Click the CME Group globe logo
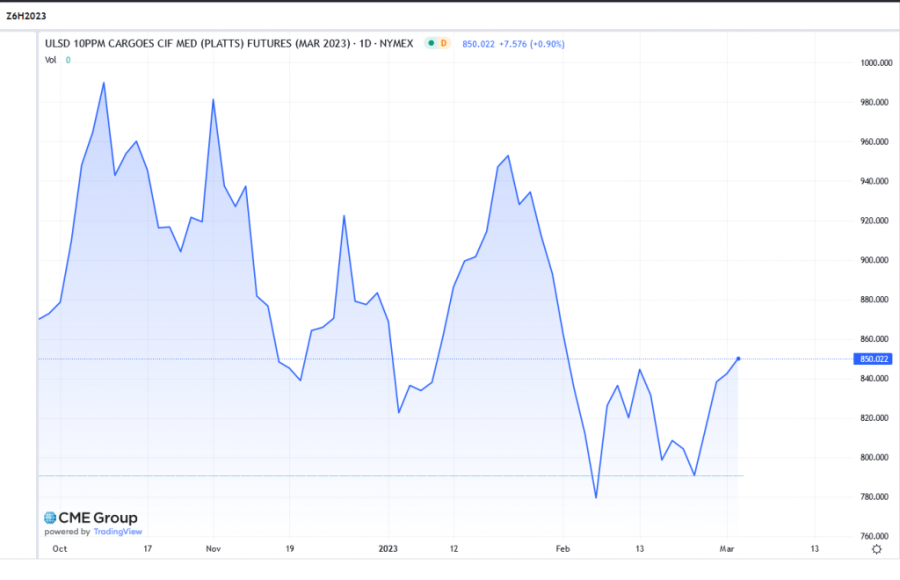Viewport: 900px width, 580px height. coord(49,518)
